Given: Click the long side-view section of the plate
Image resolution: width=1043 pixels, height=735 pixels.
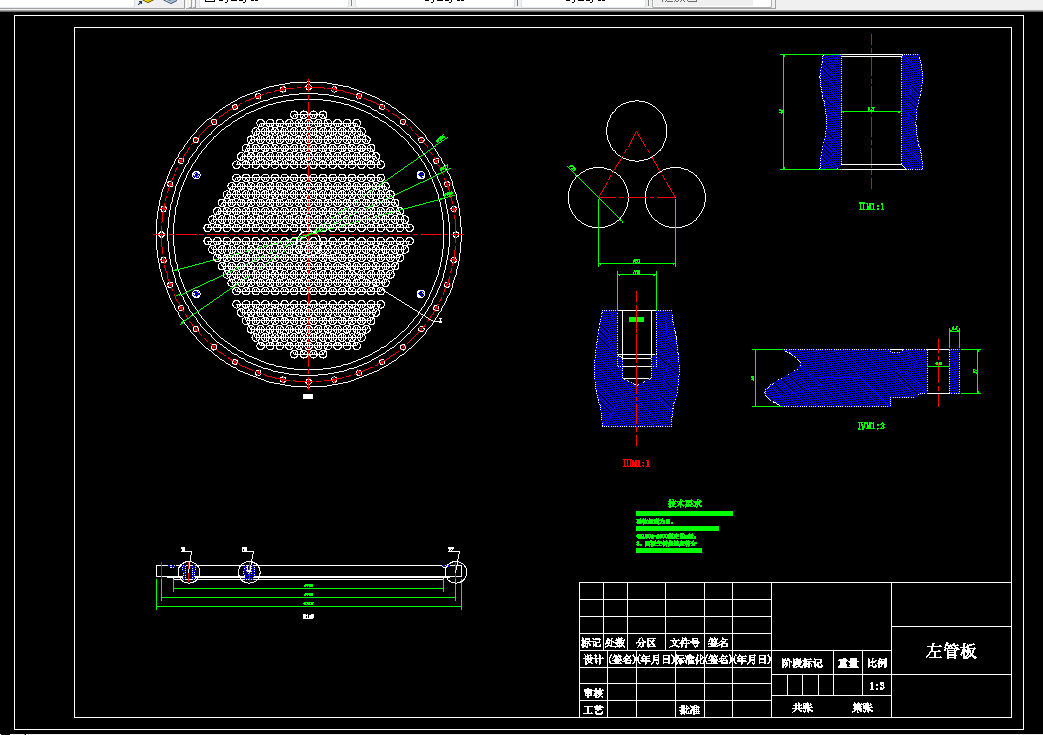Looking at the screenshot, I should coord(309,571).
